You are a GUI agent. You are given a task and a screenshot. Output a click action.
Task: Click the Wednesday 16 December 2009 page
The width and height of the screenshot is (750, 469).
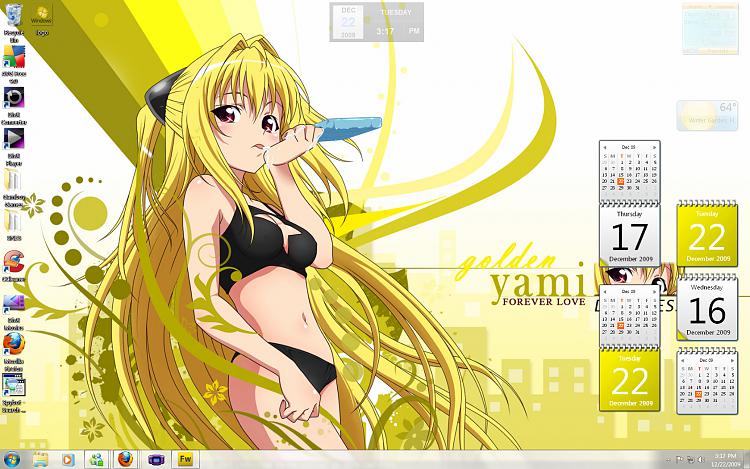point(707,309)
